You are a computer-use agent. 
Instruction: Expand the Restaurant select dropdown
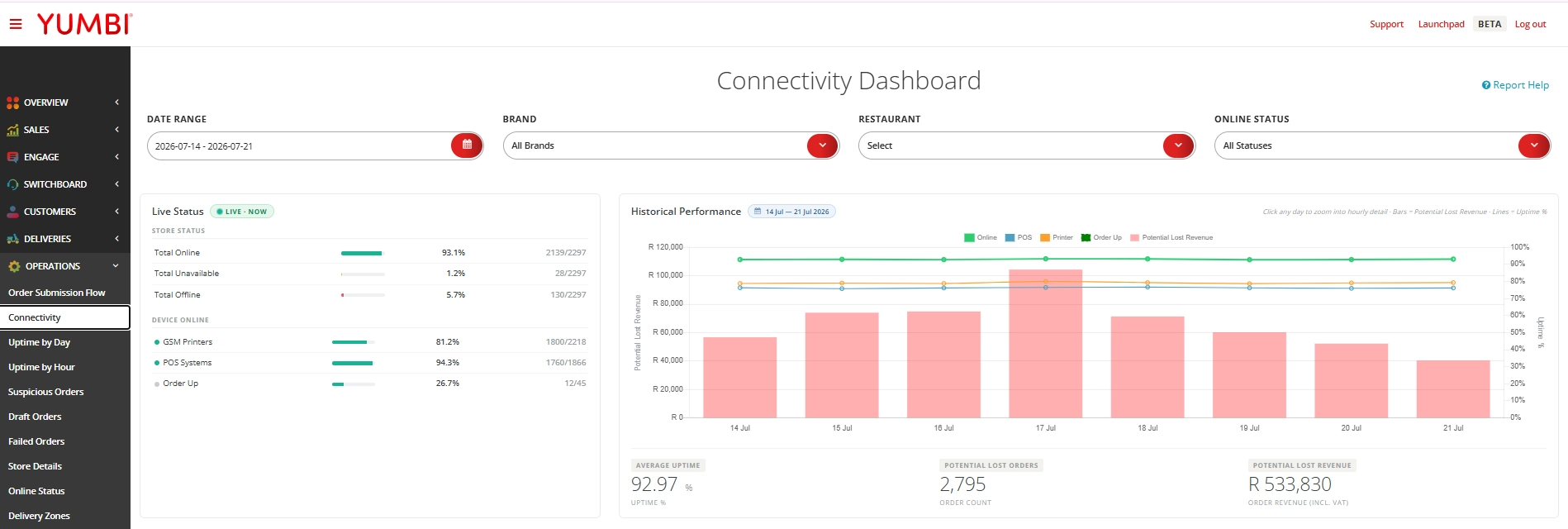coord(1027,145)
